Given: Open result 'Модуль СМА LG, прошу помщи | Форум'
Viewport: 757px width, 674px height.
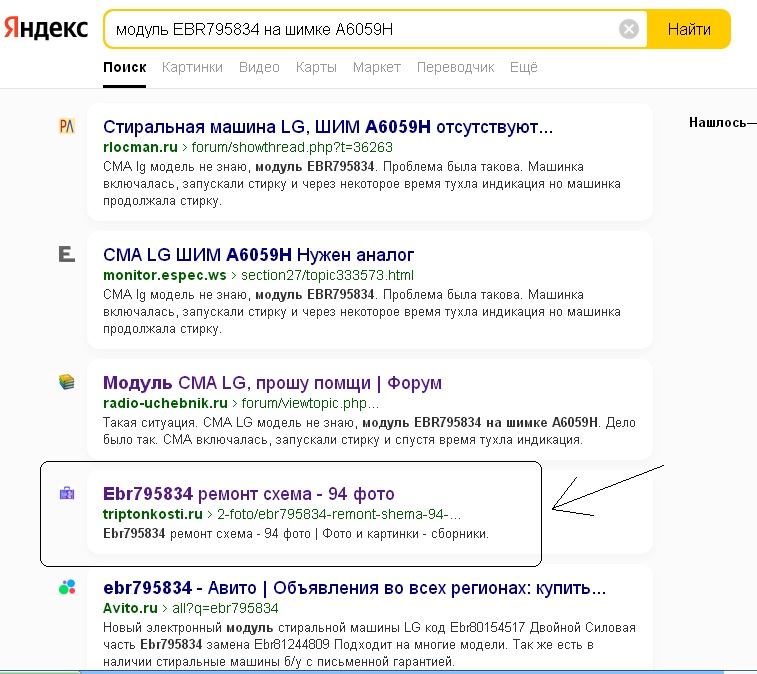Looking at the screenshot, I should [x=272, y=383].
